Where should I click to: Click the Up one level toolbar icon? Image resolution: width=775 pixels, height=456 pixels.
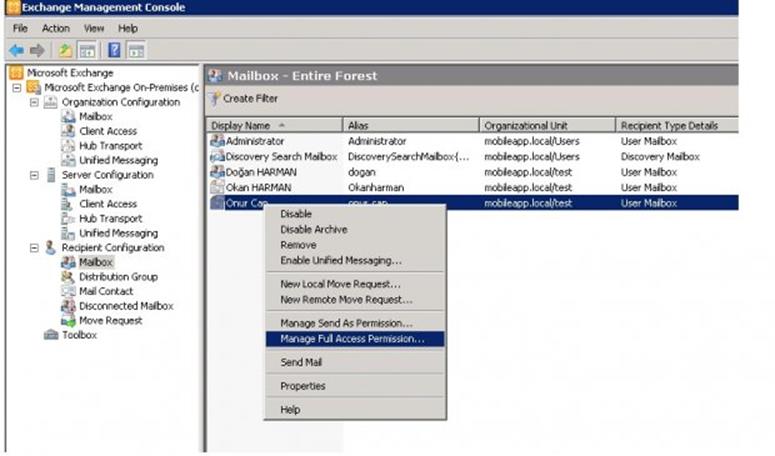(65, 50)
